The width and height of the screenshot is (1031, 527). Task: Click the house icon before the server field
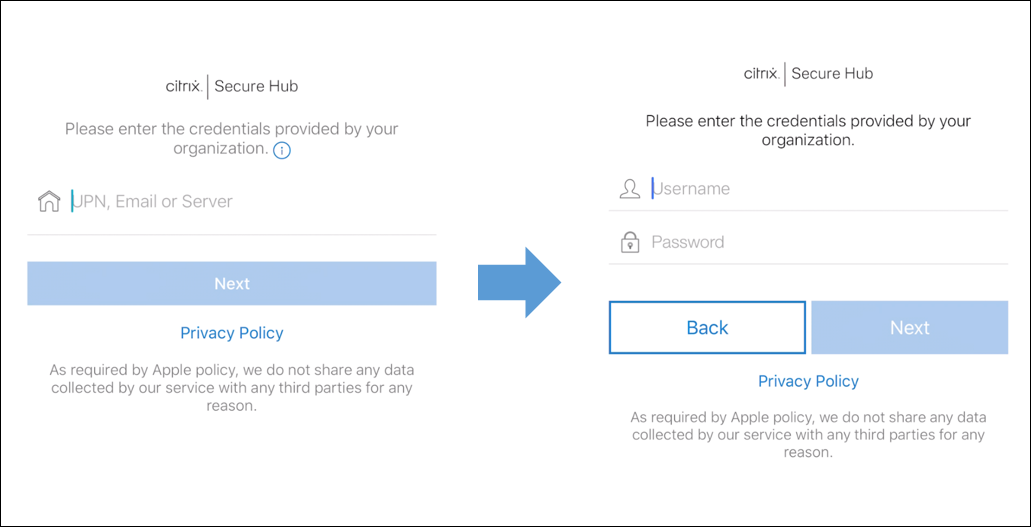(x=49, y=202)
